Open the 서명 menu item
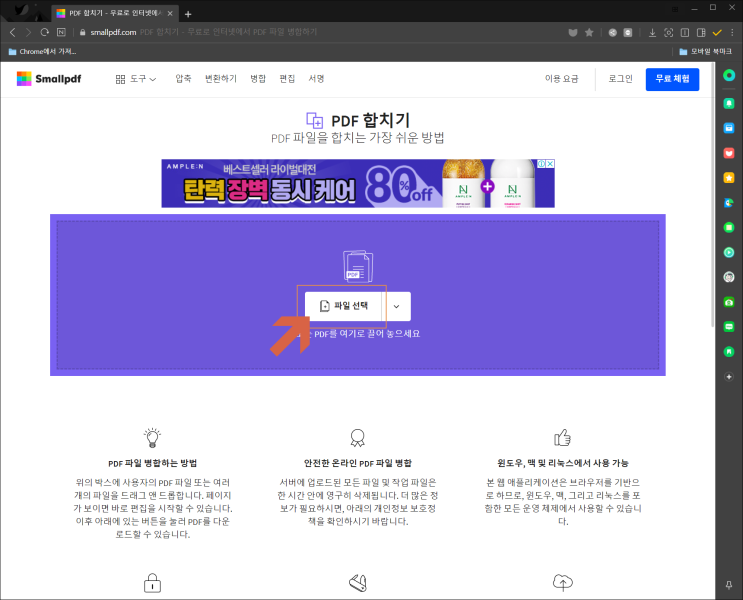This screenshot has height=600, width=743. point(317,79)
